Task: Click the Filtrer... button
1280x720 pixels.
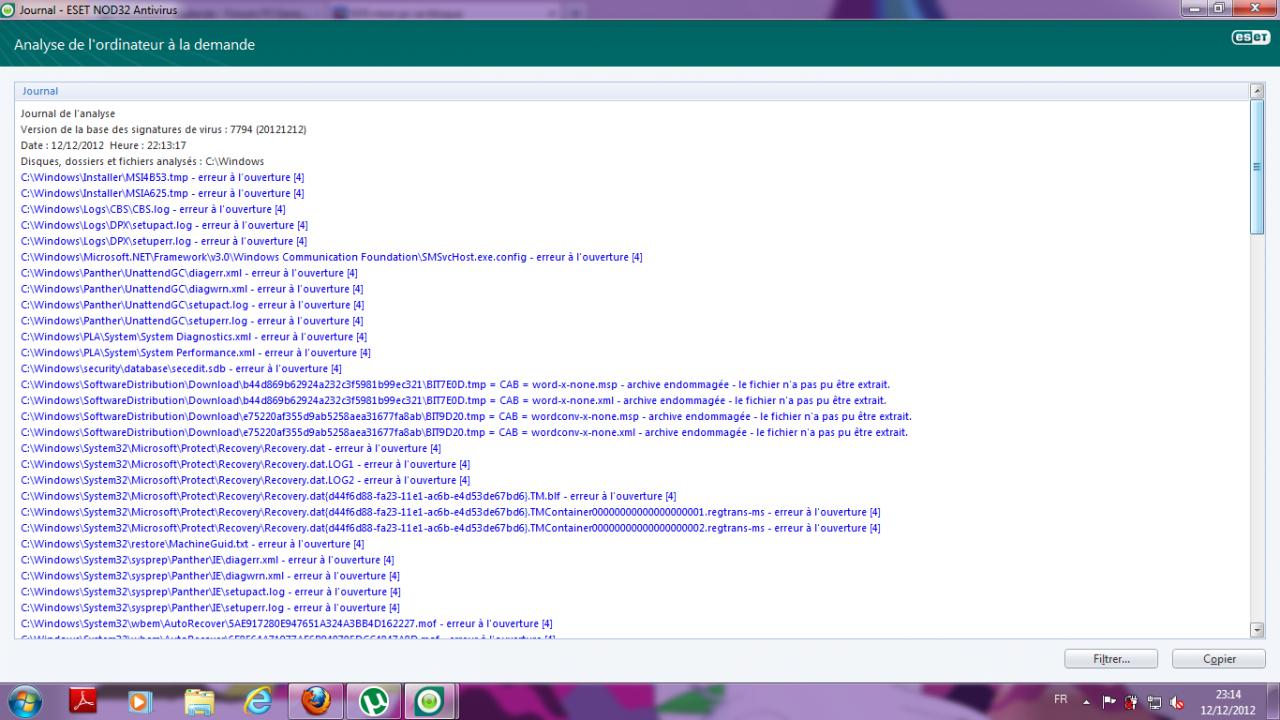Action: click(x=1111, y=659)
